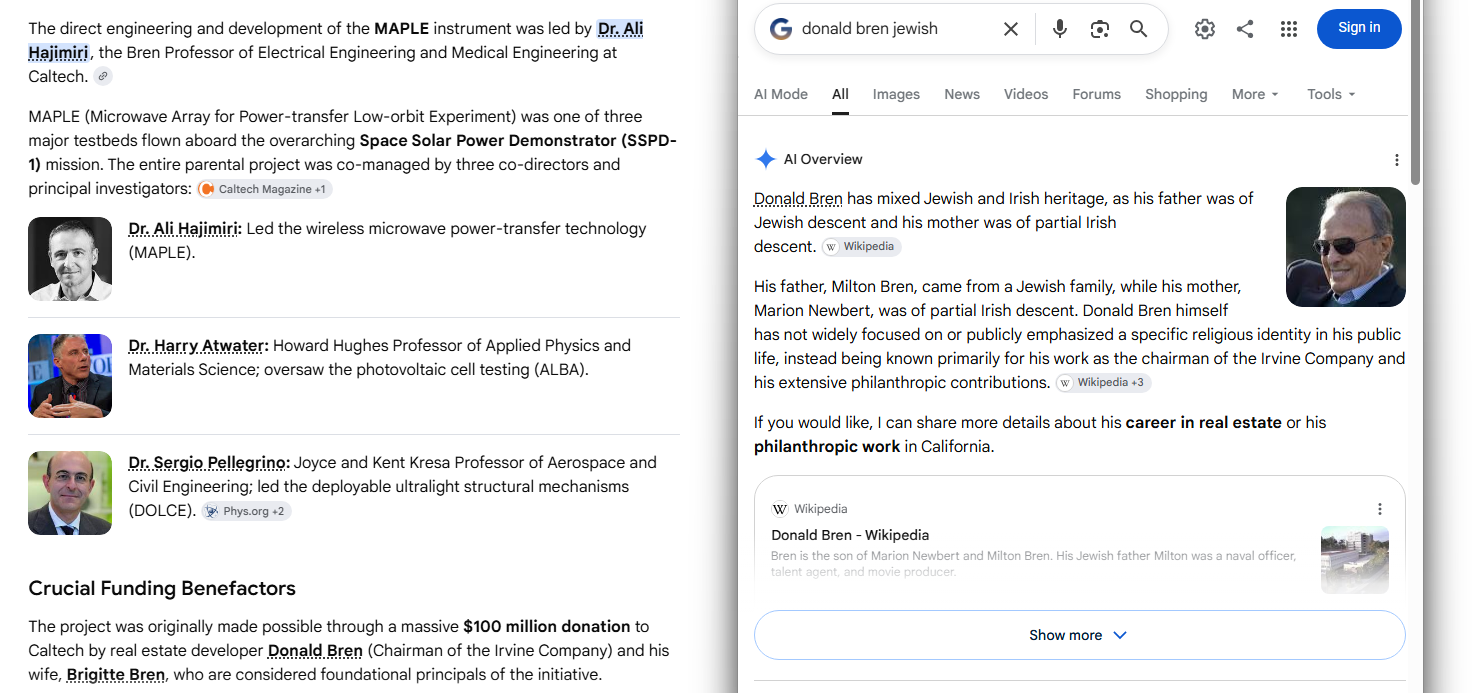The height and width of the screenshot is (693, 1484).
Task: Expand the More search filters dropdown
Action: pyautogui.click(x=1255, y=94)
